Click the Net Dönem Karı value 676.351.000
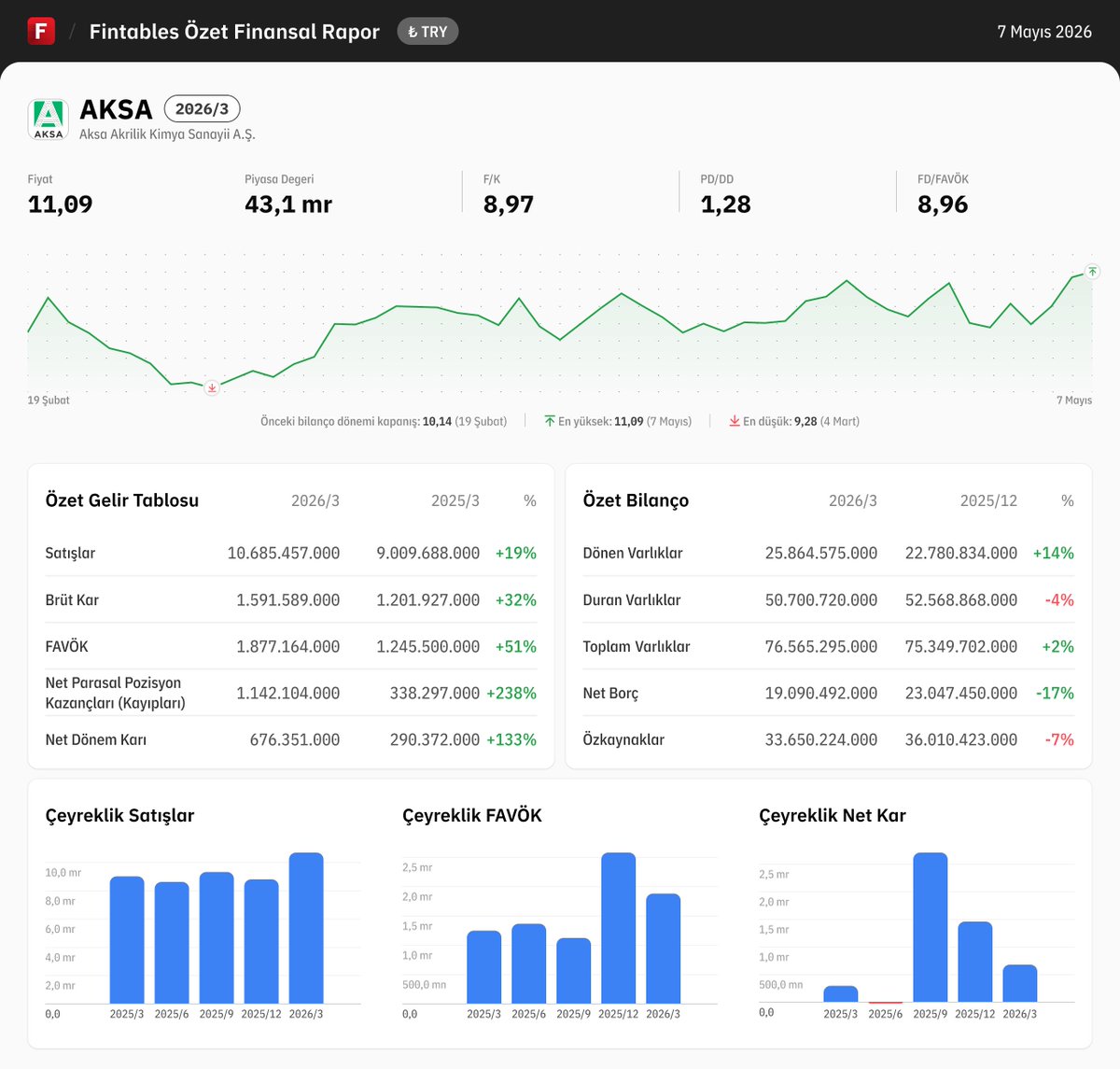Image resolution: width=1120 pixels, height=1069 pixels. click(295, 740)
